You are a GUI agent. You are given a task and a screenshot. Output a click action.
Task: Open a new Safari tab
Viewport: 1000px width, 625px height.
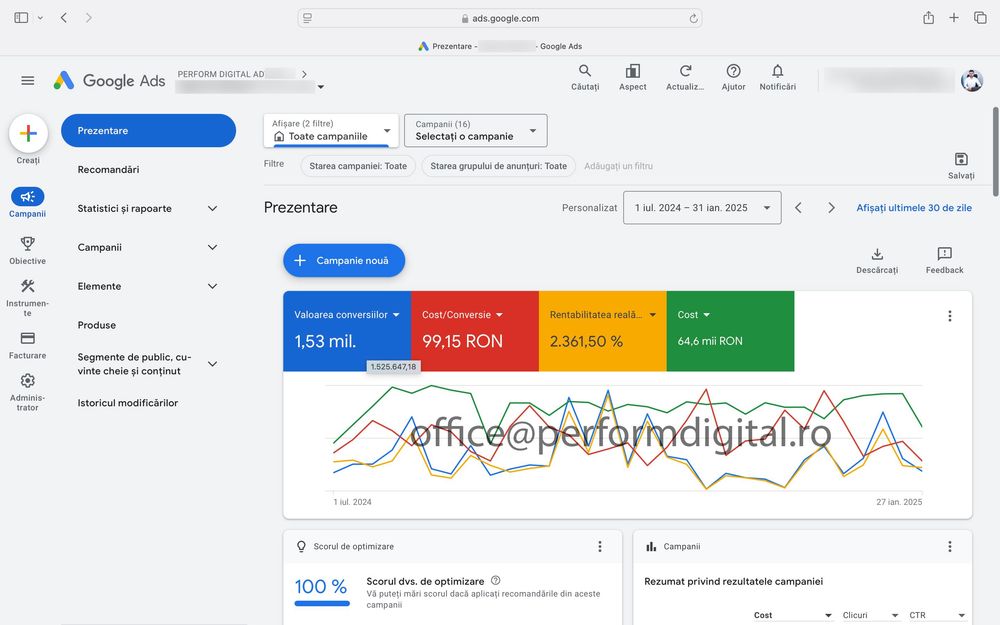coord(953,18)
